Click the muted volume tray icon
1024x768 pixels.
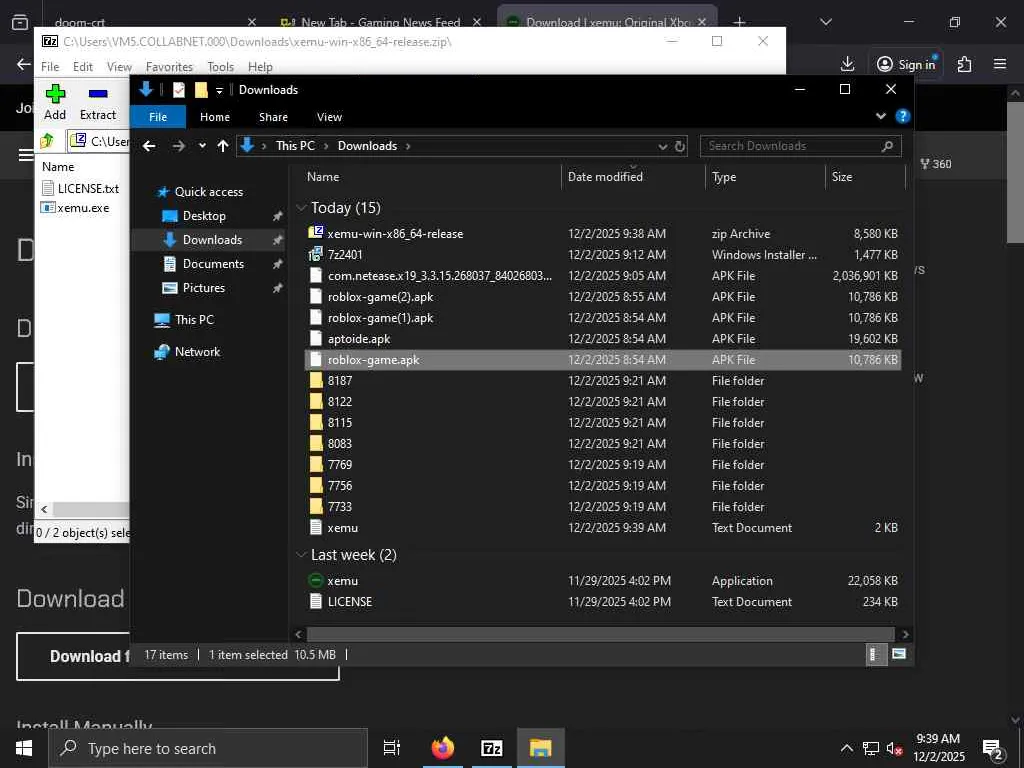(894, 749)
